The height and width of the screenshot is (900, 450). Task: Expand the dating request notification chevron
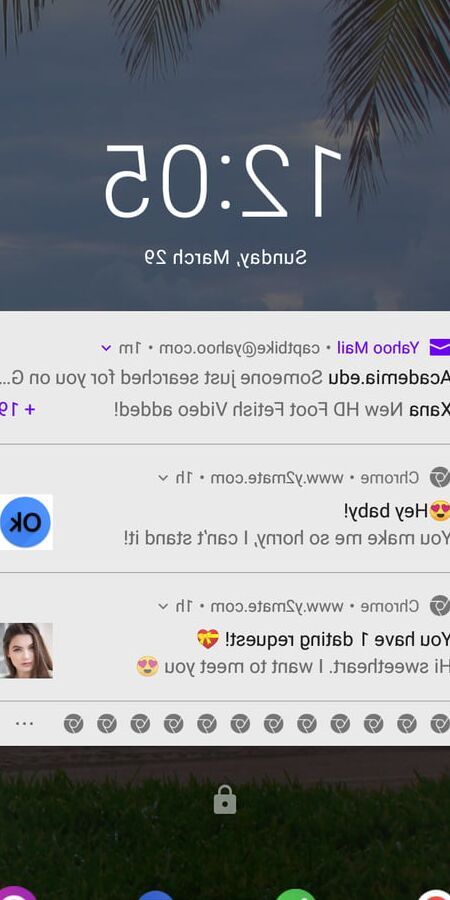tap(163, 606)
